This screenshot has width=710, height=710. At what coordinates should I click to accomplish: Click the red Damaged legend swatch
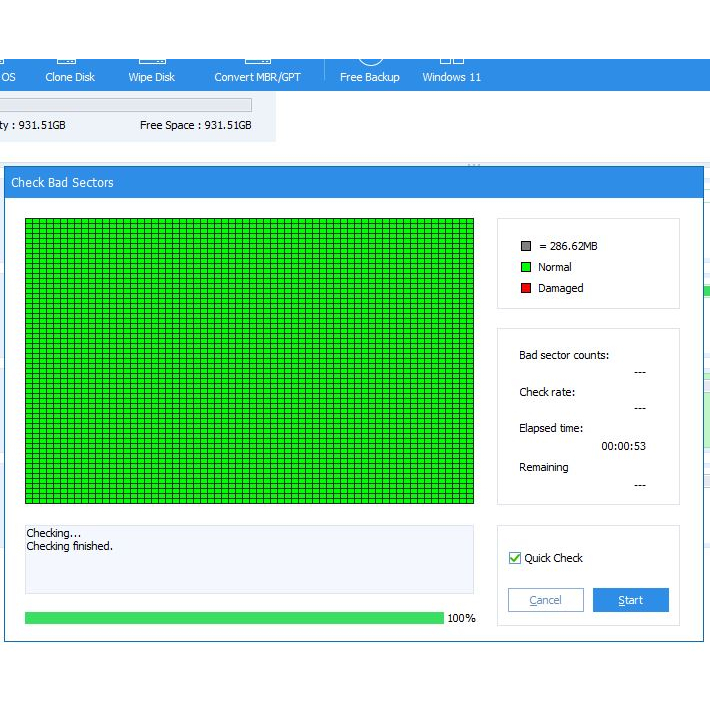(526, 288)
